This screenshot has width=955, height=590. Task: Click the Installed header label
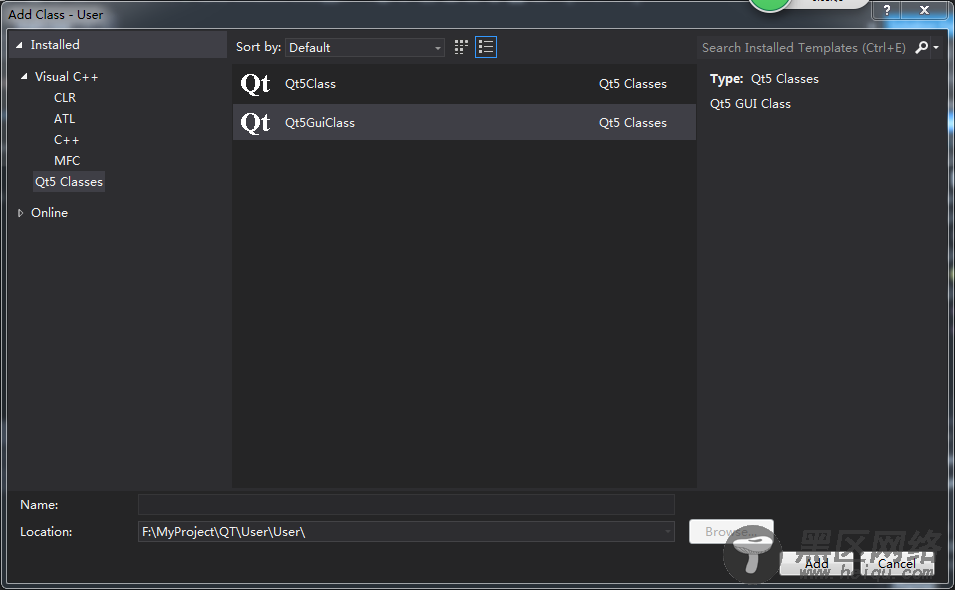point(55,44)
